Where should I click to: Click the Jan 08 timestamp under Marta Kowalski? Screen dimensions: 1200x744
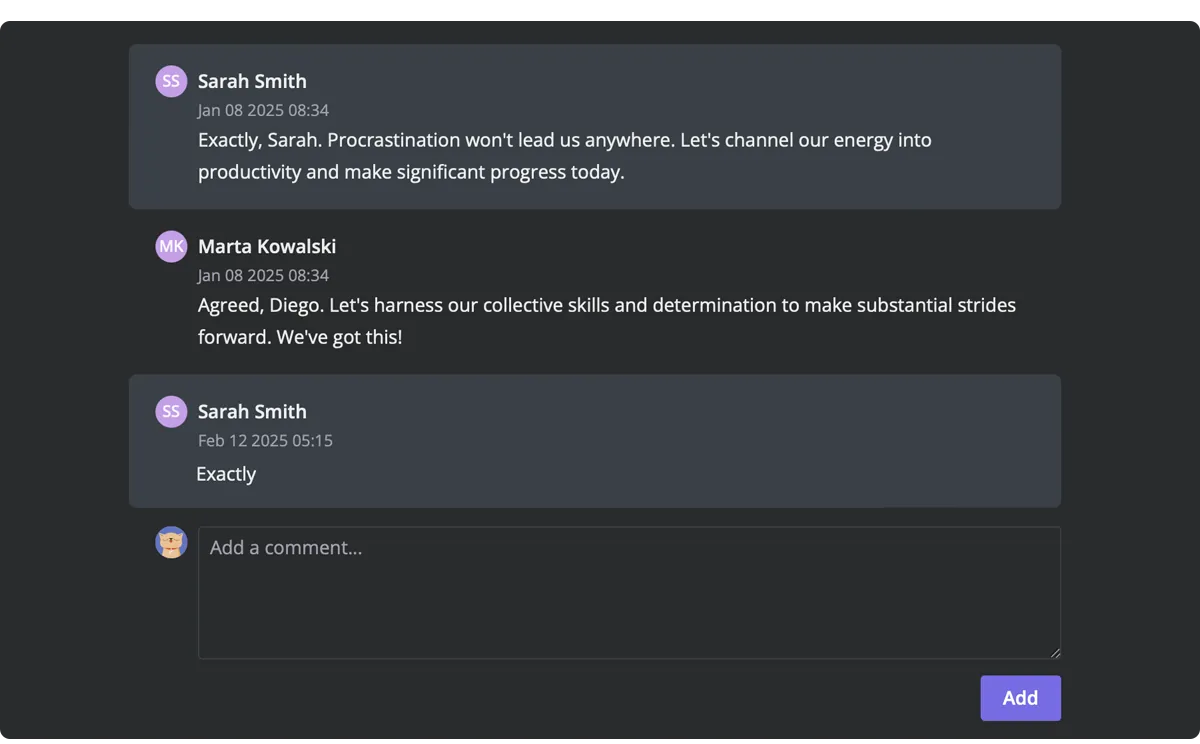click(263, 275)
